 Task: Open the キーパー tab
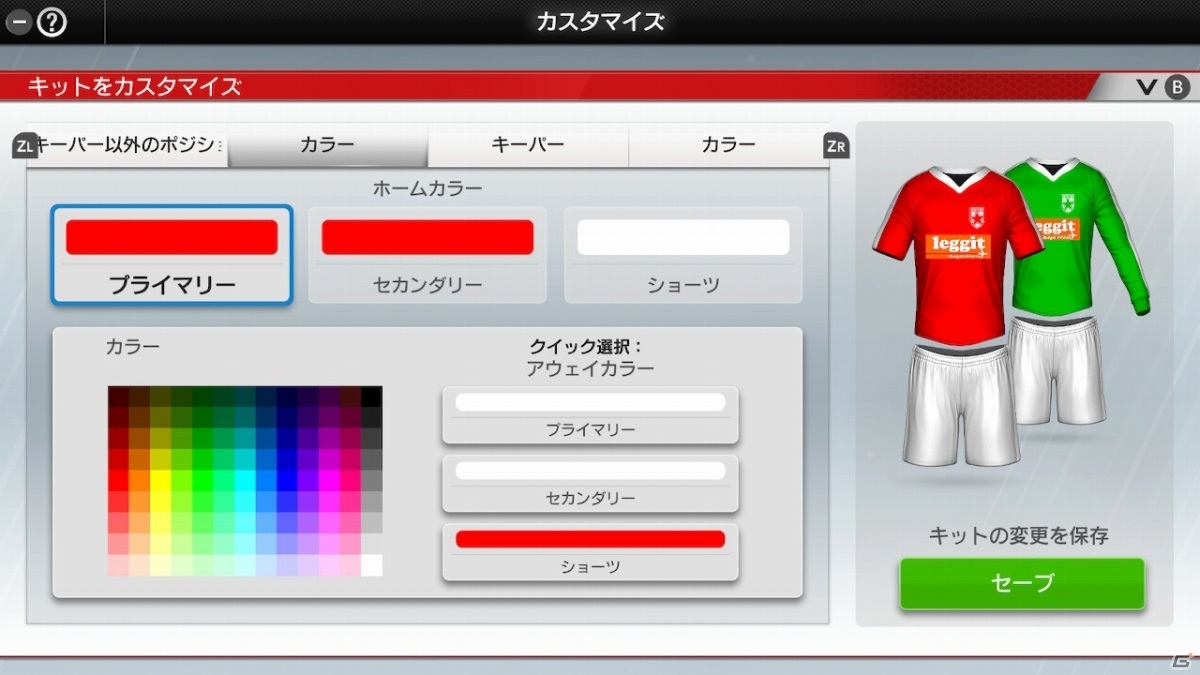[528, 146]
